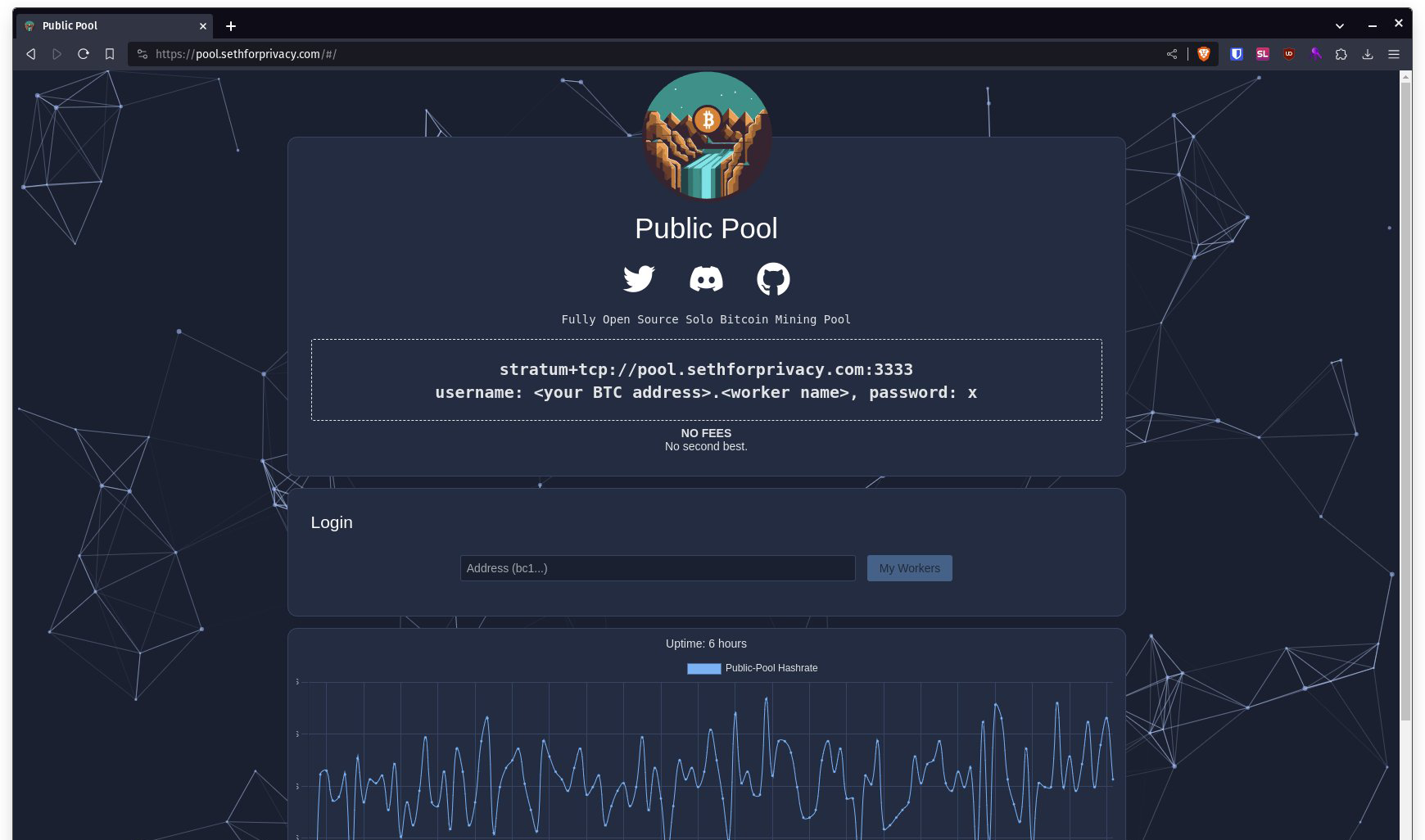Open the browser Share menu
1425x840 pixels.
tap(1171, 54)
